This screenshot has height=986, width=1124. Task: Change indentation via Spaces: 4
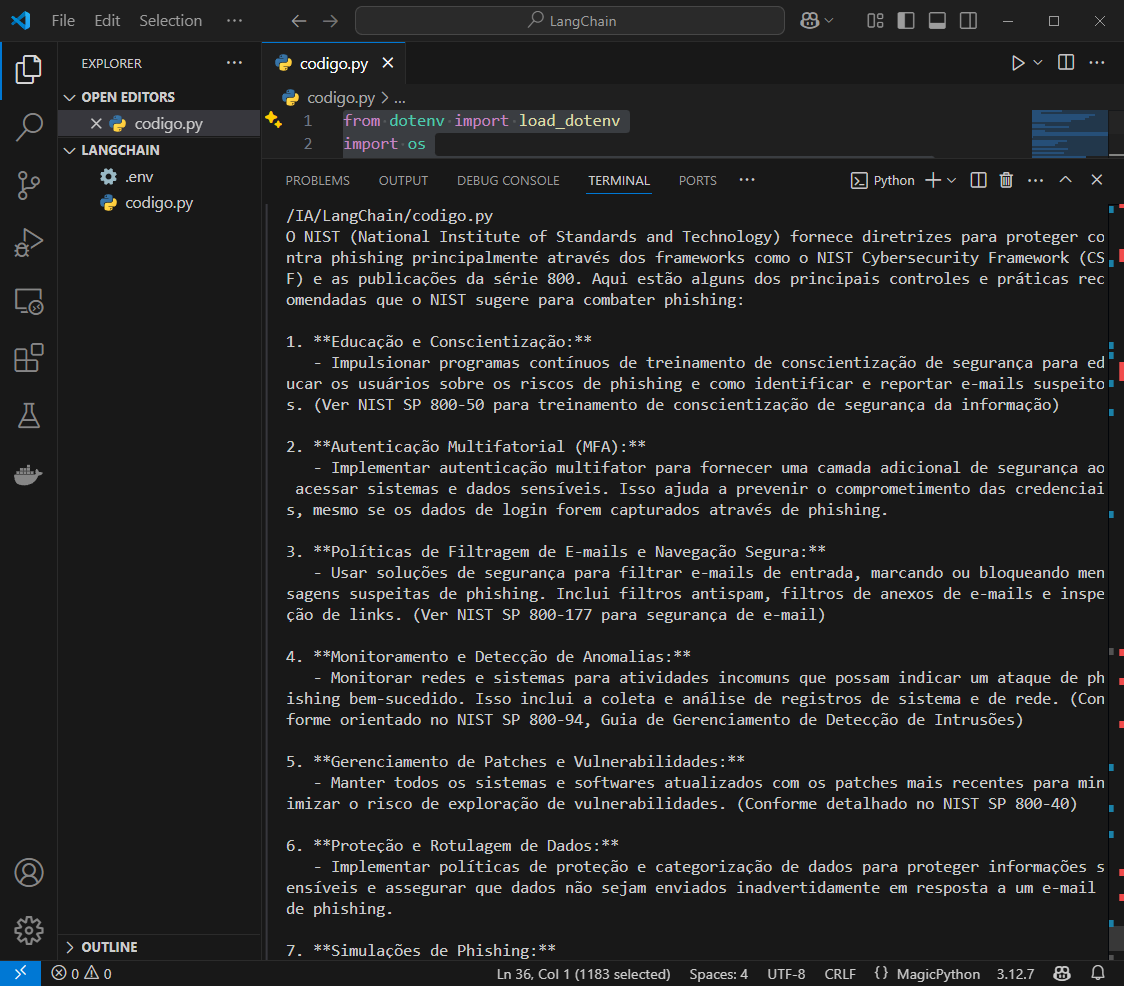718,974
